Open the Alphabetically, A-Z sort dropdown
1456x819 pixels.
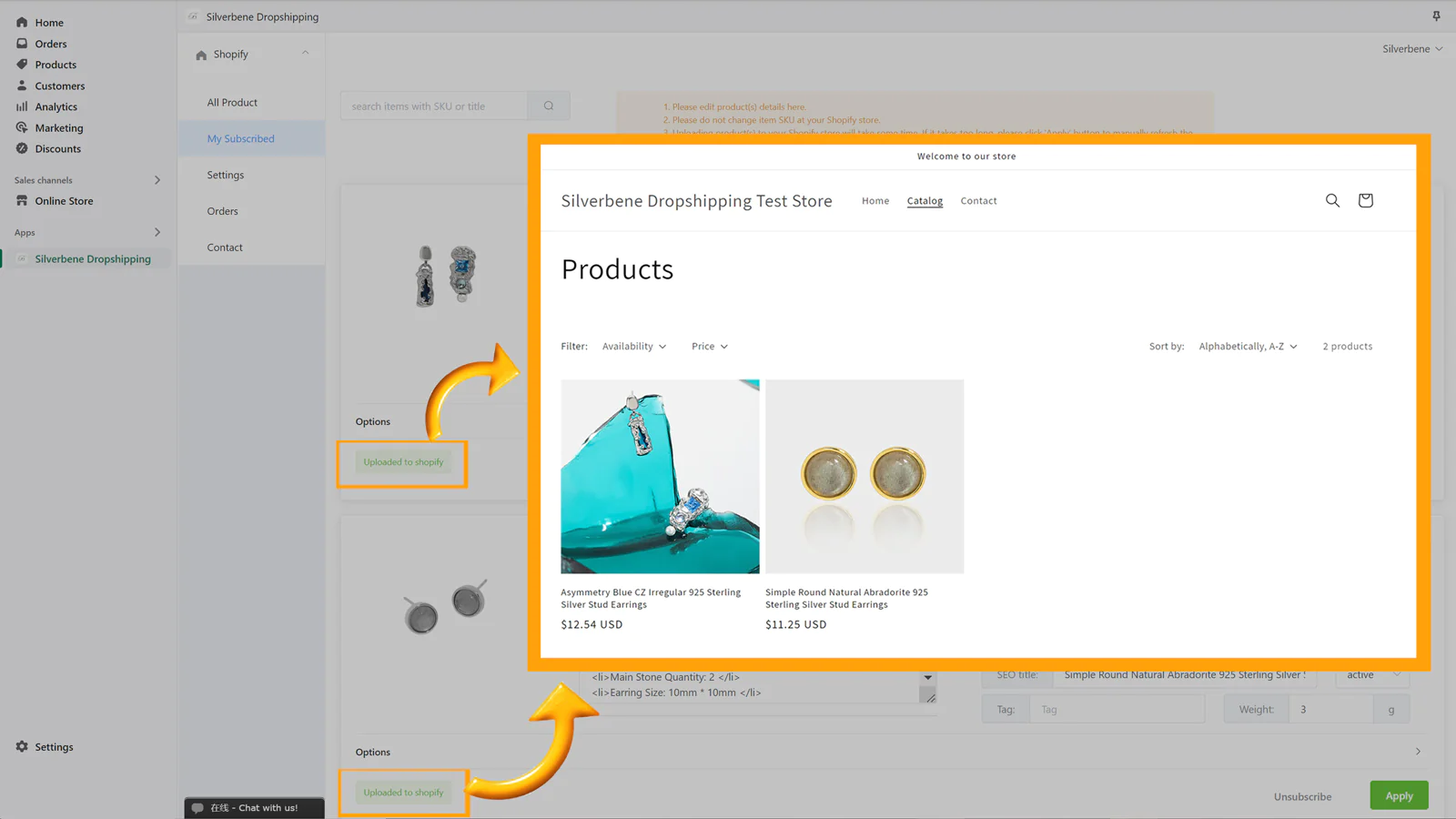(x=1248, y=346)
